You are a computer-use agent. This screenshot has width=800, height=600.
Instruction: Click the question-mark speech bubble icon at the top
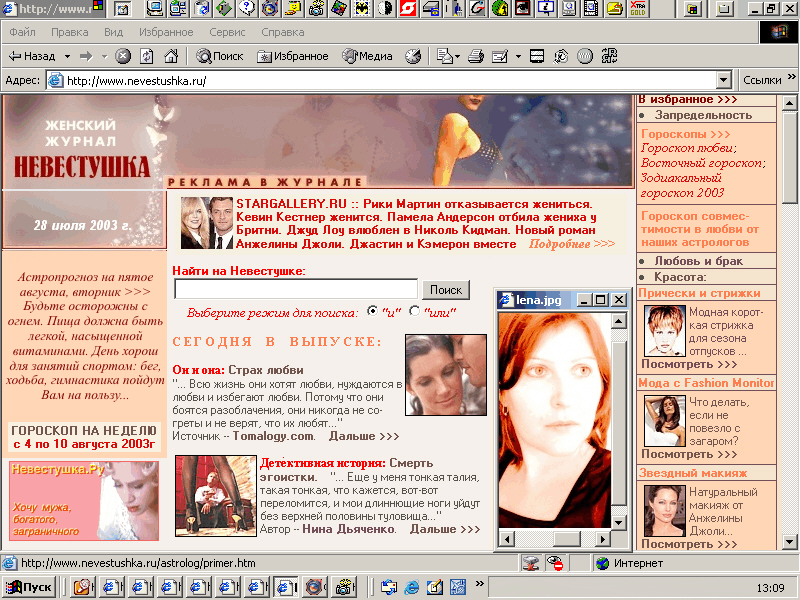[x=247, y=9]
